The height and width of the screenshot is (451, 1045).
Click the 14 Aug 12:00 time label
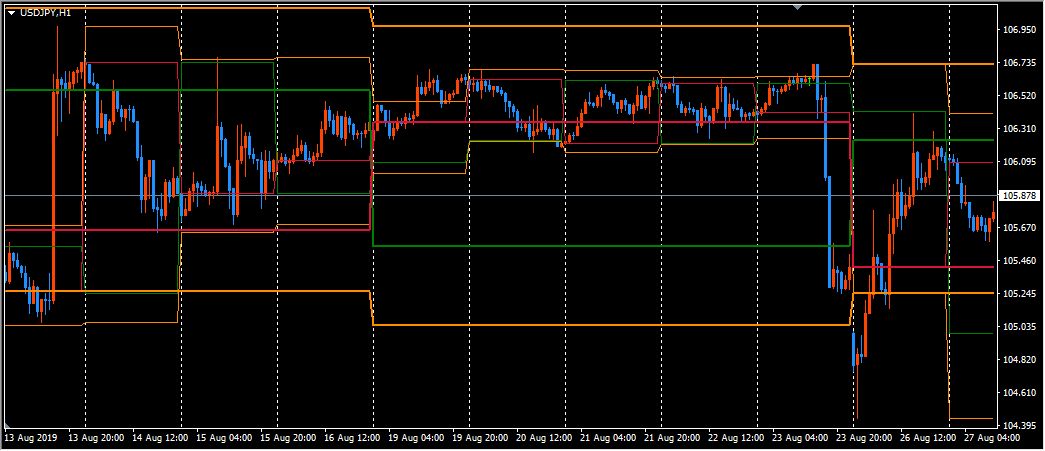[159, 438]
